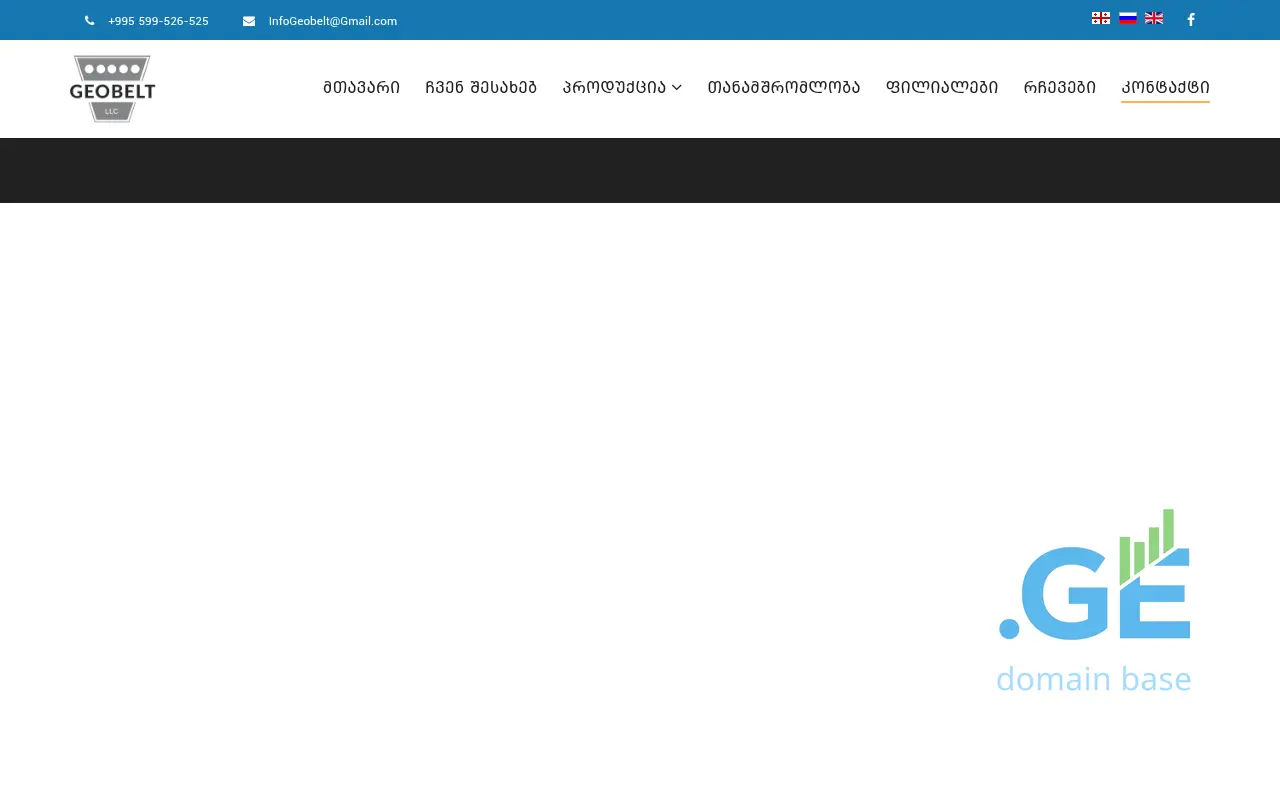Call the number +995 599-526-525
Screen dimensions: 1280x800
158,21
